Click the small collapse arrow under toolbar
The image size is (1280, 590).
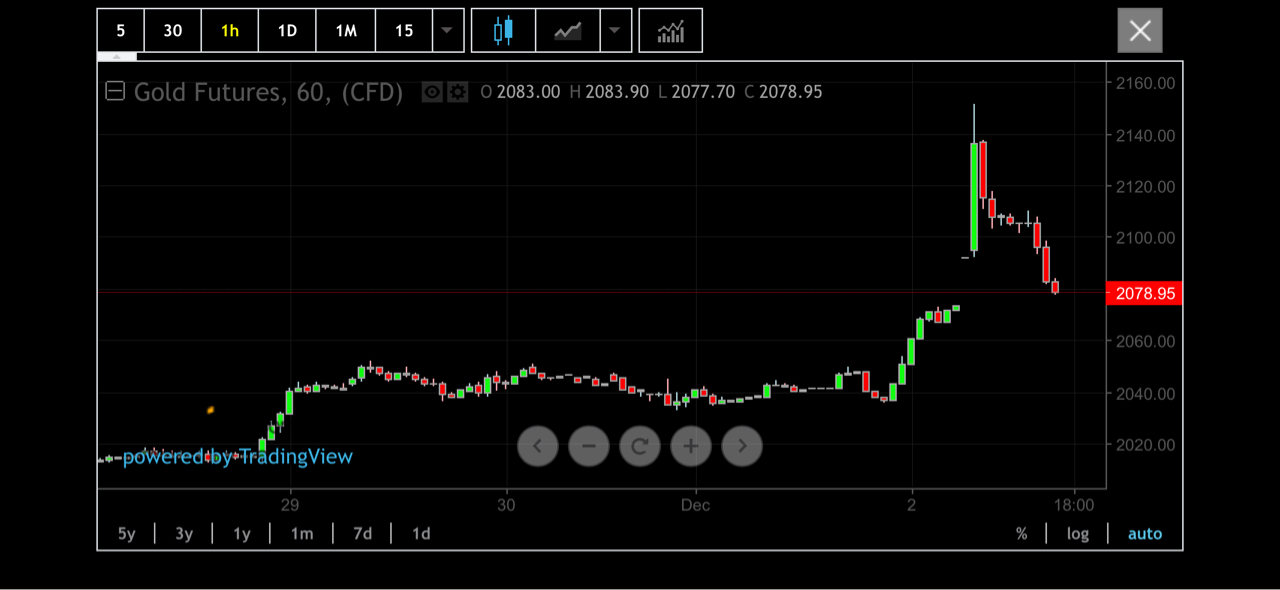117,57
